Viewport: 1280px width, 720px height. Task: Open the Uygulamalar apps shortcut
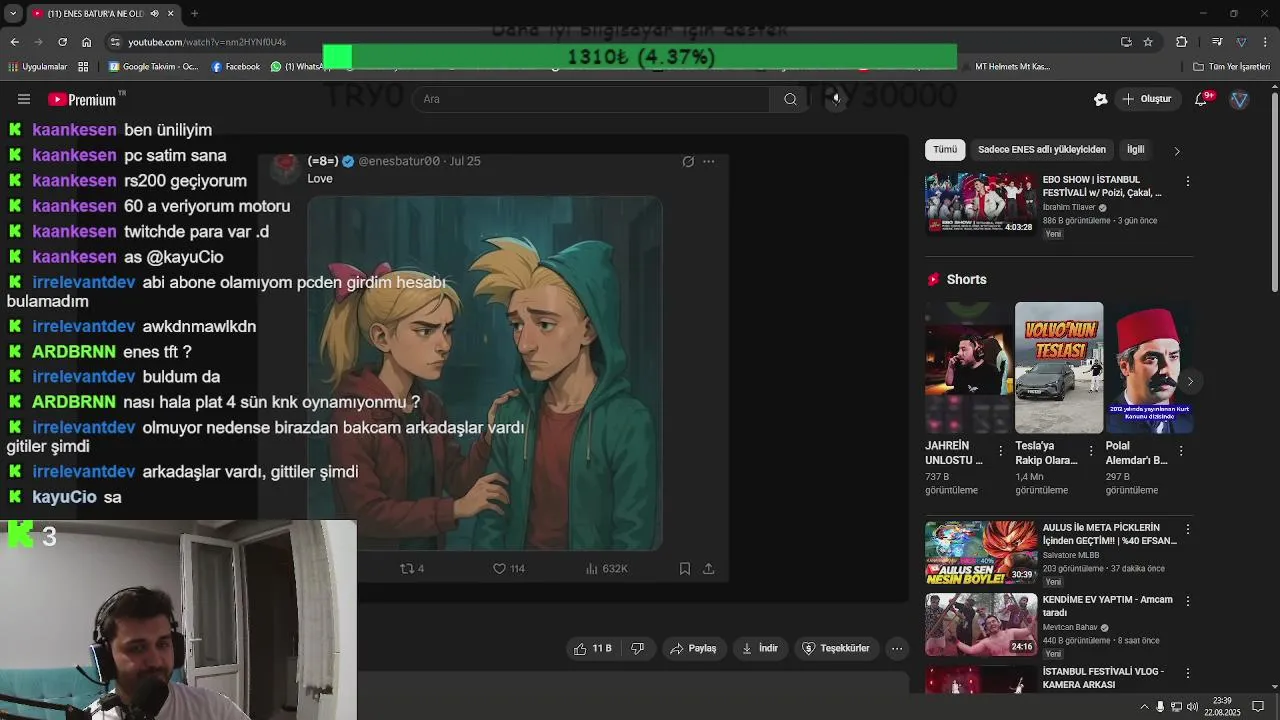click(37, 67)
